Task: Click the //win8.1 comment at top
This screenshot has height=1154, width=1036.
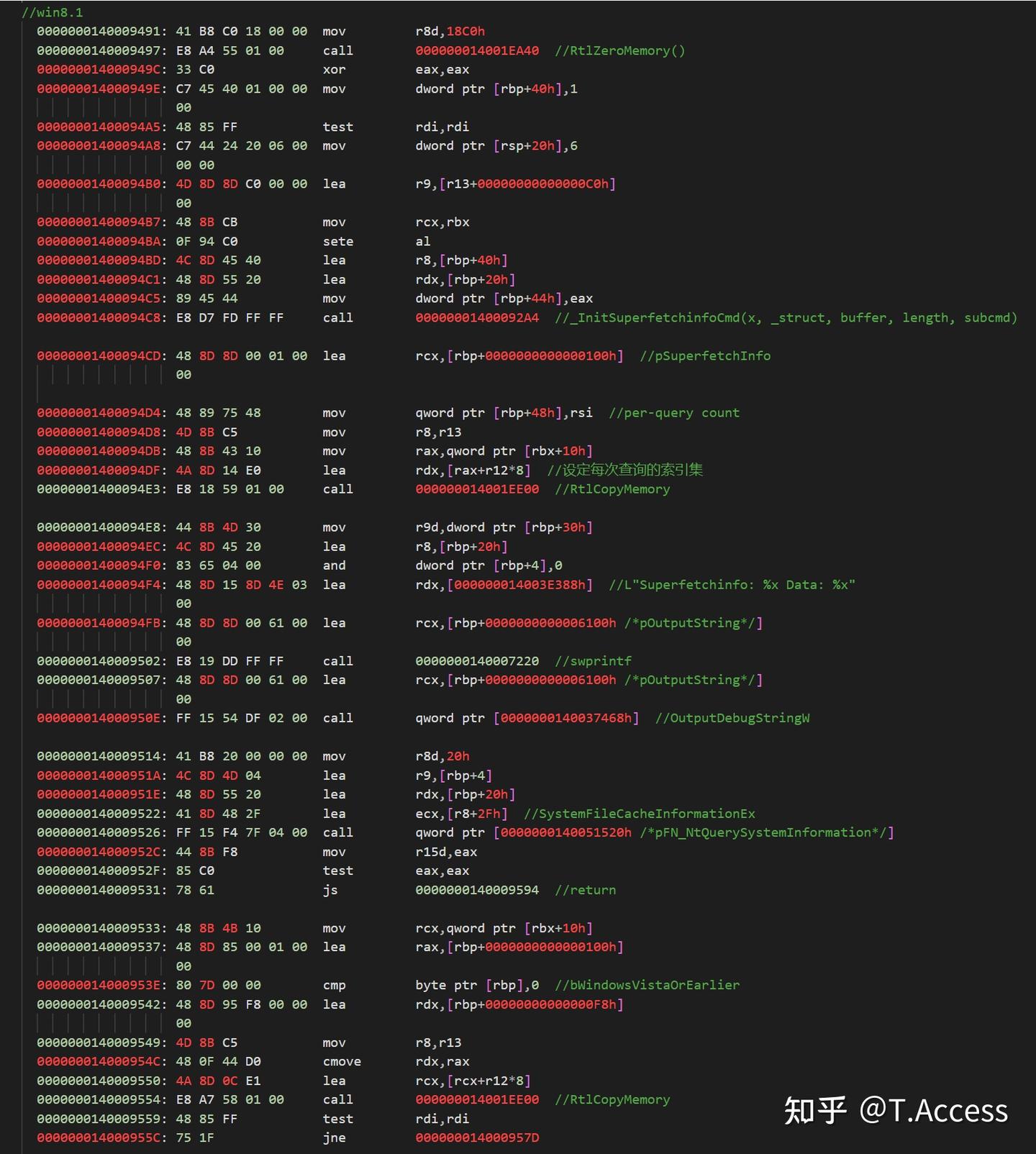Action: tap(52, 12)
